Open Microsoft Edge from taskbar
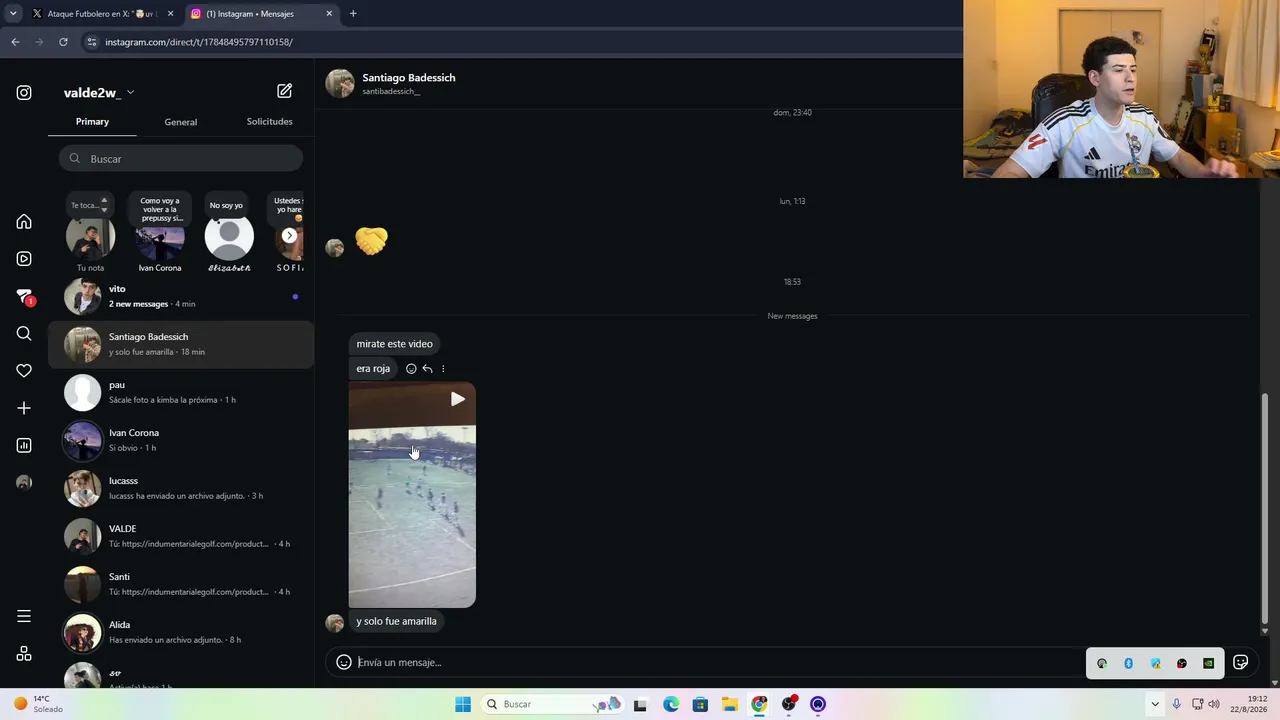Viewport: 1280px width, 720px height. pyautogui.click(x=671, y=704)
